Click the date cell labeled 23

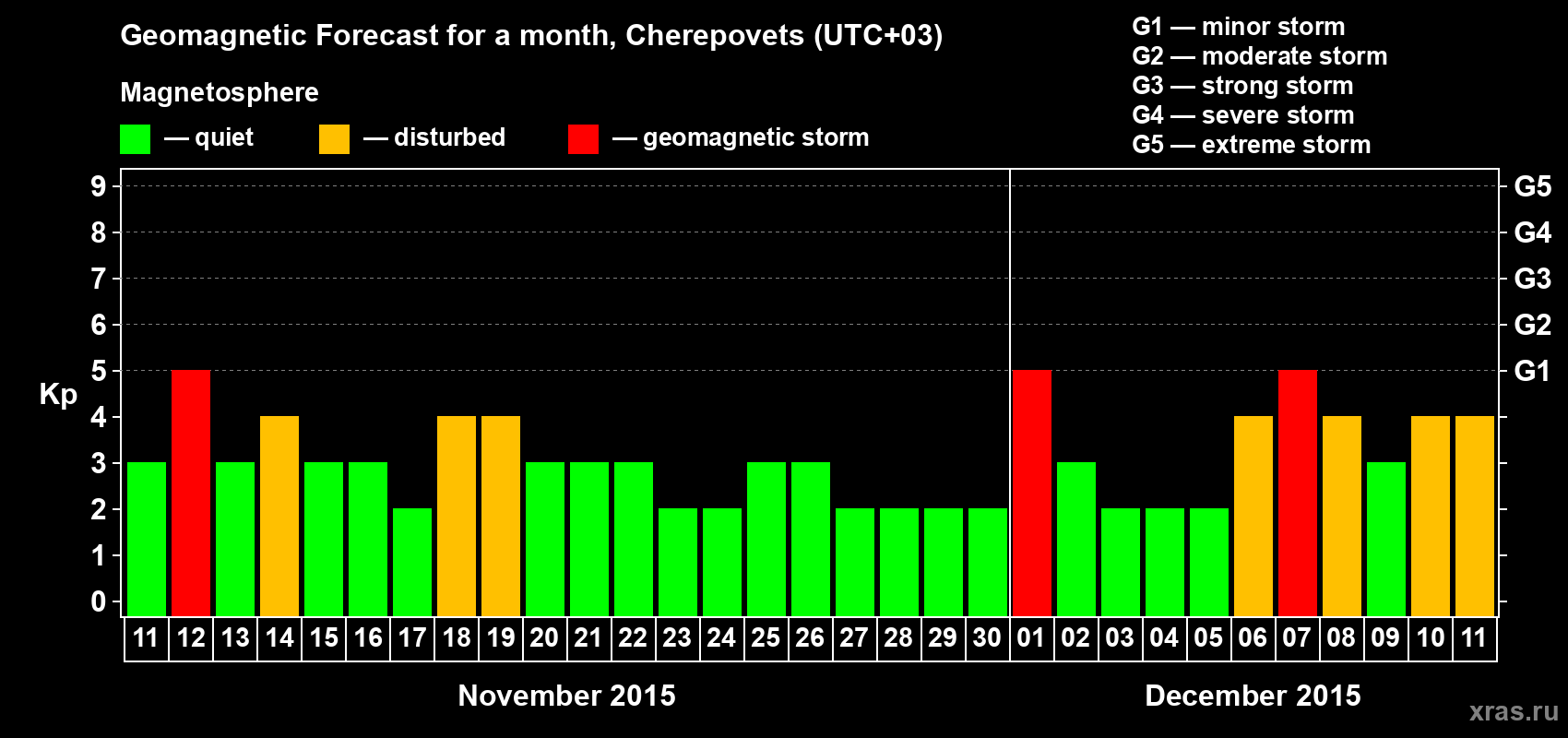pos(678,638)
